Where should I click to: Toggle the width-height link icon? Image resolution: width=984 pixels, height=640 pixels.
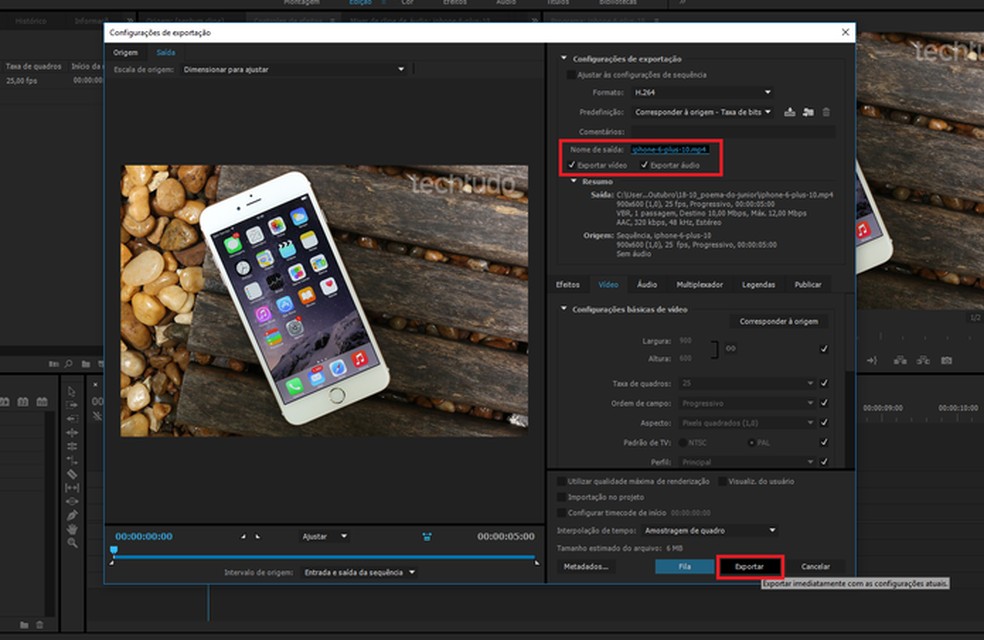coord(730,348)
